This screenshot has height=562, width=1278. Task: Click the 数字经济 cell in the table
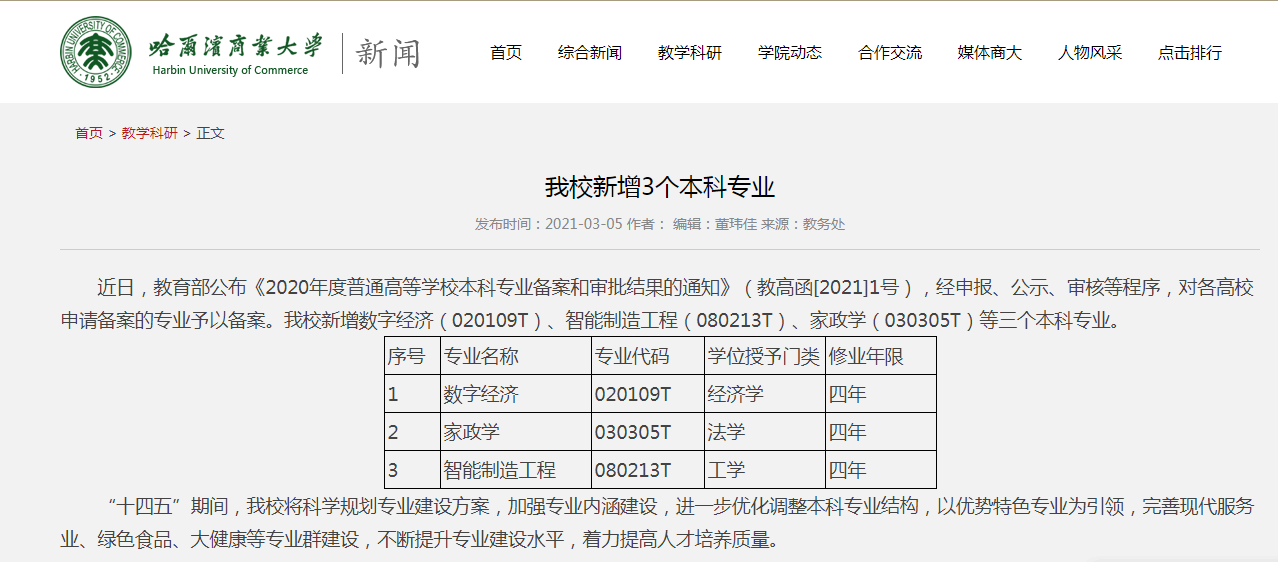click(x=482, y=394)
